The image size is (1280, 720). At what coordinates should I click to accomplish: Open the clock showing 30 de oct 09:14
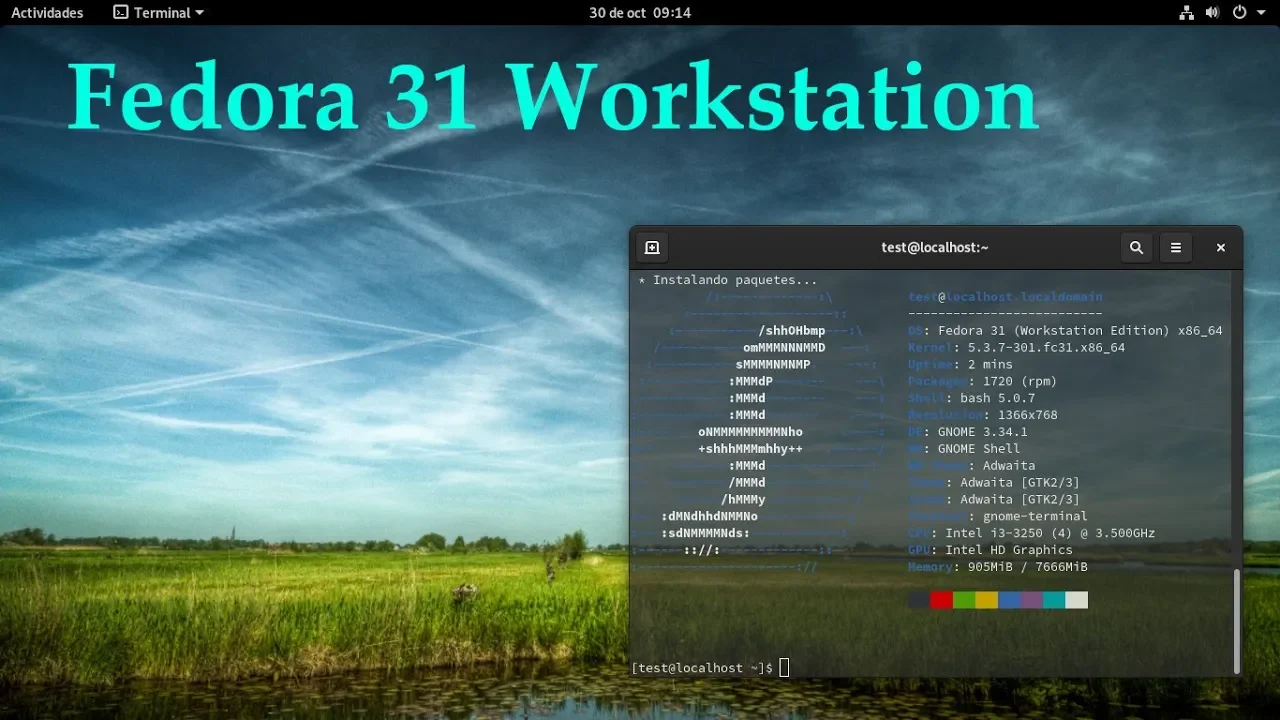(640, 13)
